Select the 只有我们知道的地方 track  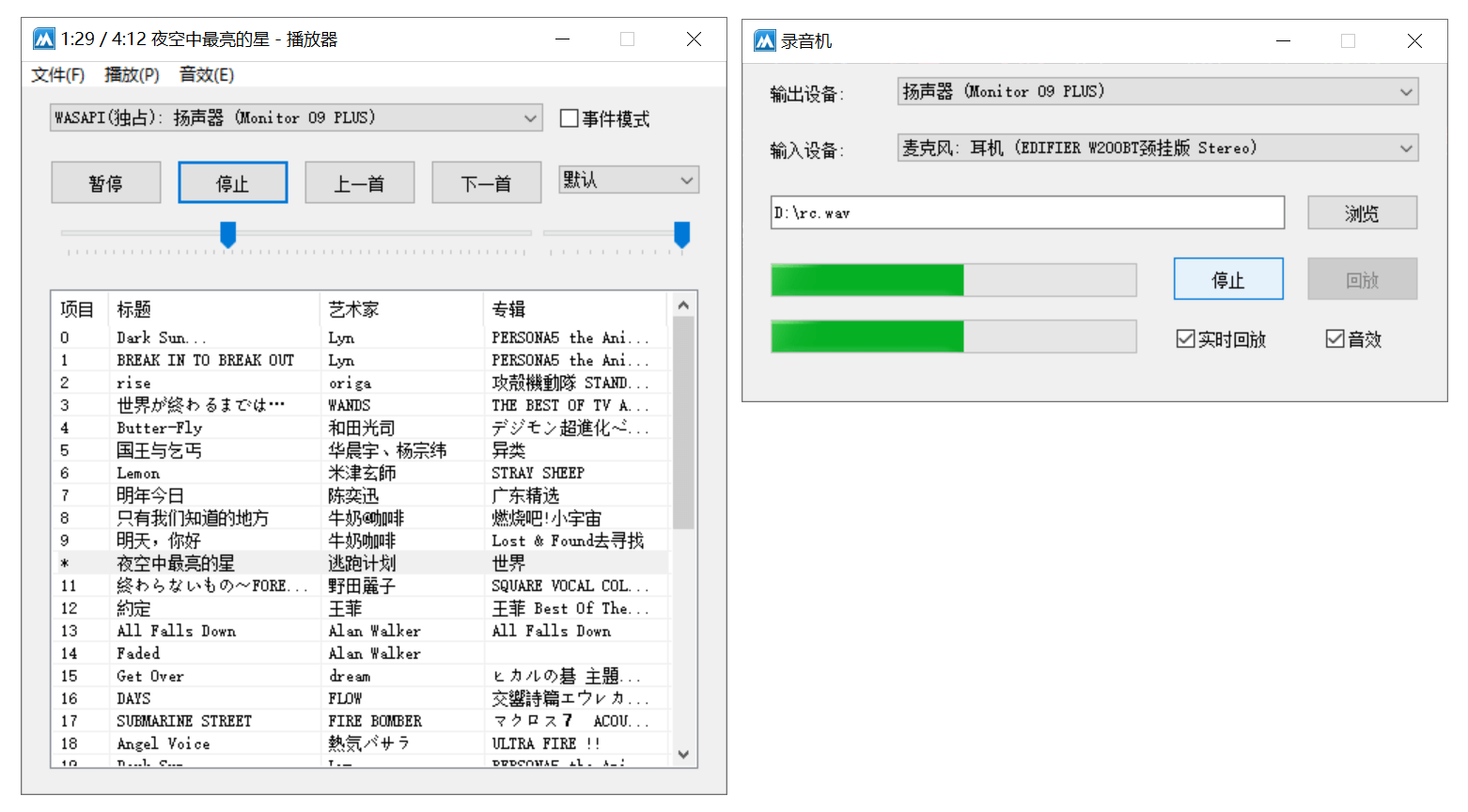pyautogui.click(x=193, y=518)
